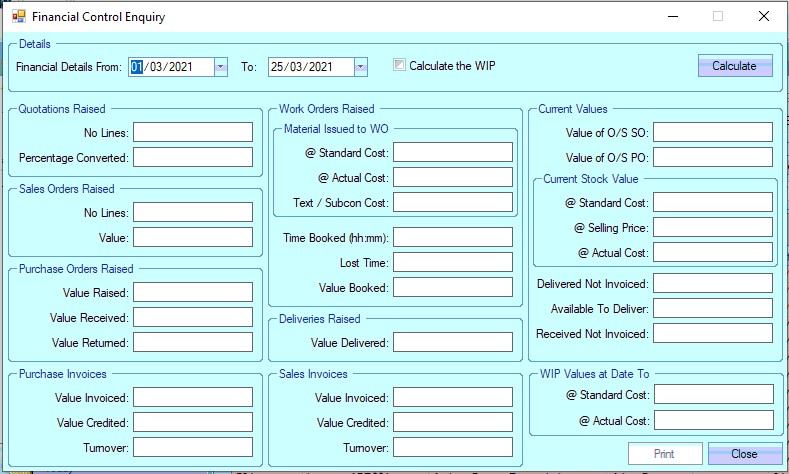Select the Percentage Converted field

193,157
